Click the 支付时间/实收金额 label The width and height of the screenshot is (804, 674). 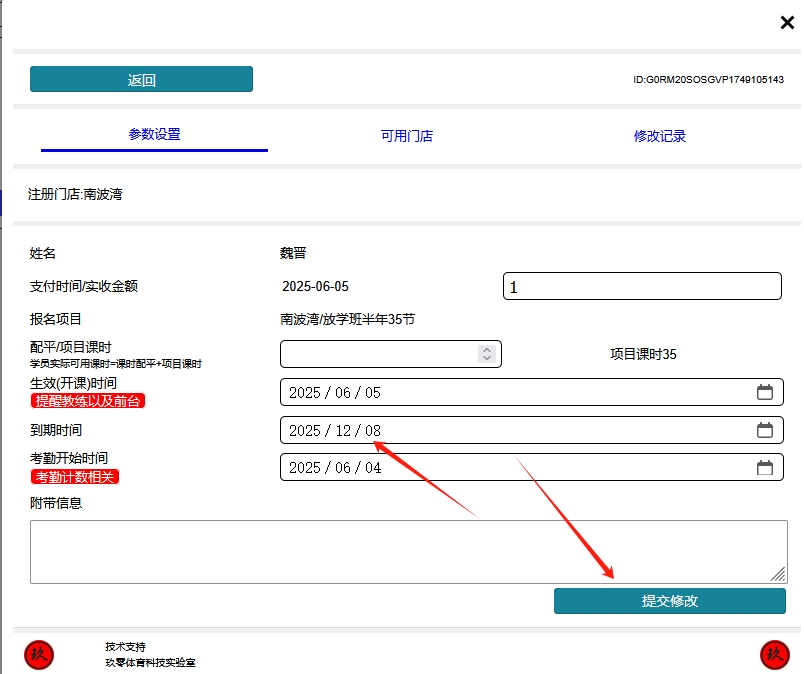(84, 286)
